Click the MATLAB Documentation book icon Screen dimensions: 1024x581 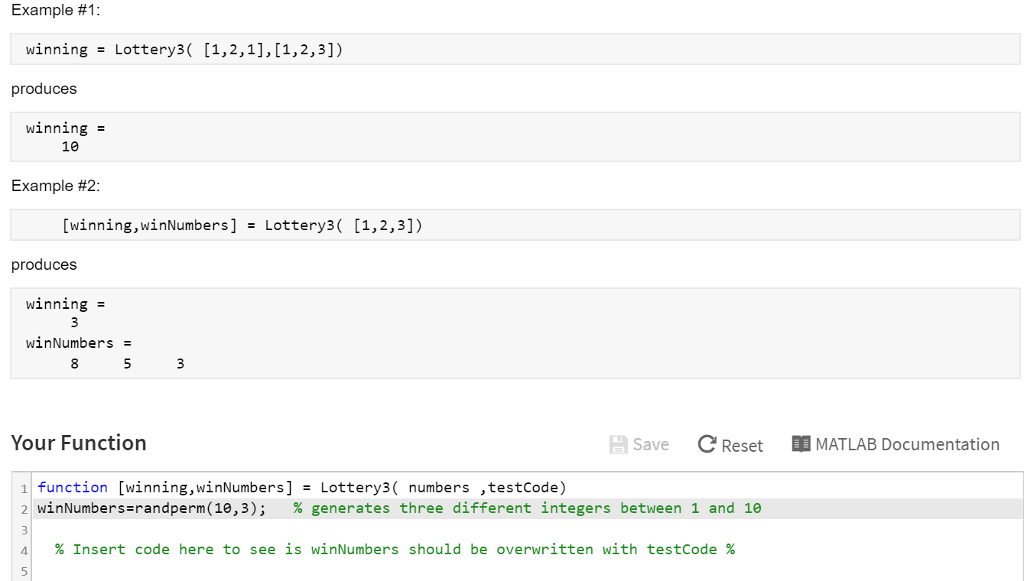coord(800,444)
